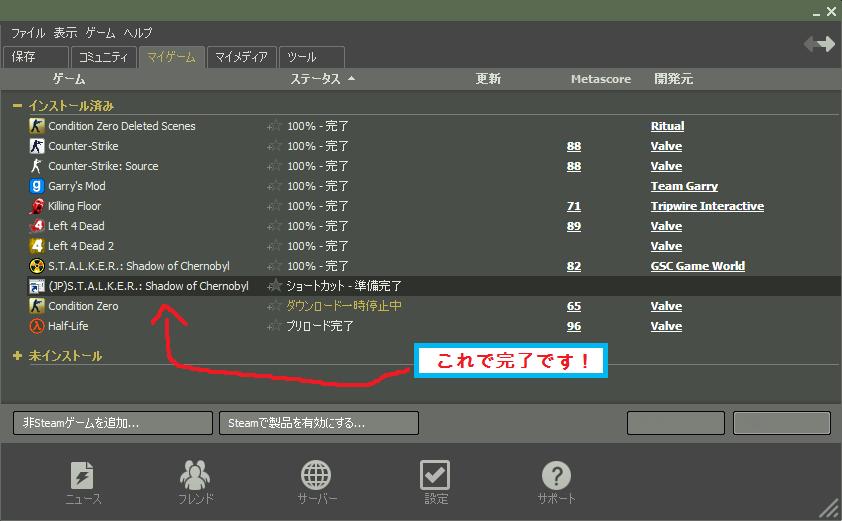Viewport: 842px width, 521px height.
Task: Toggle favorite star for Garry's Mod
Action: pyautogui.click(x=274, y=186)
